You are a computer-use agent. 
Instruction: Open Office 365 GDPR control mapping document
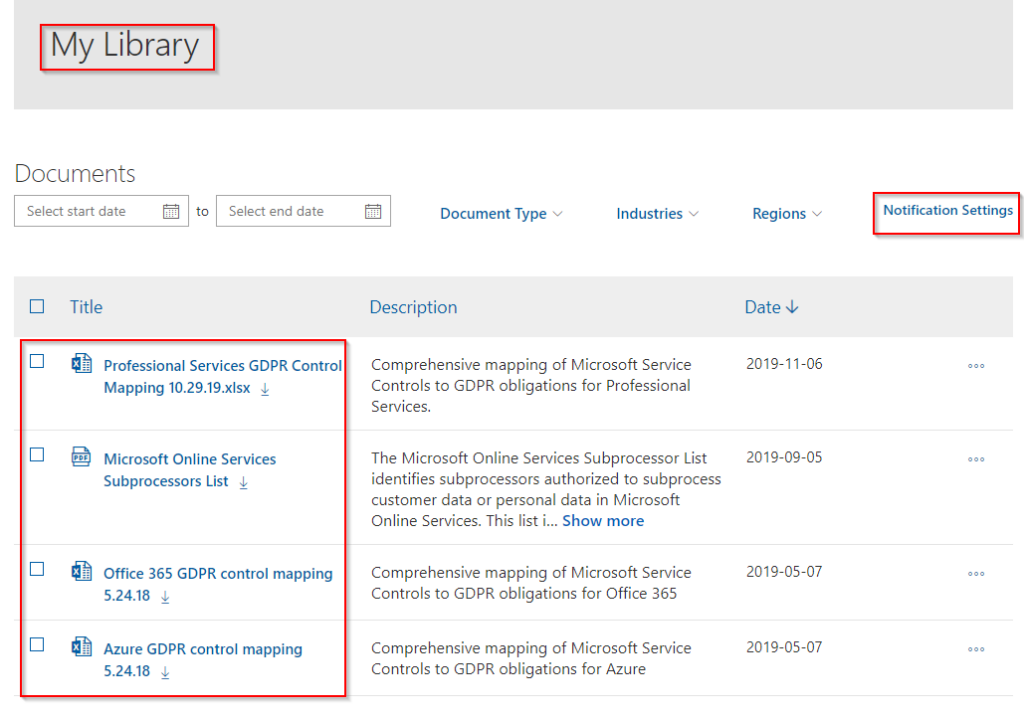(x=217, y=584)
